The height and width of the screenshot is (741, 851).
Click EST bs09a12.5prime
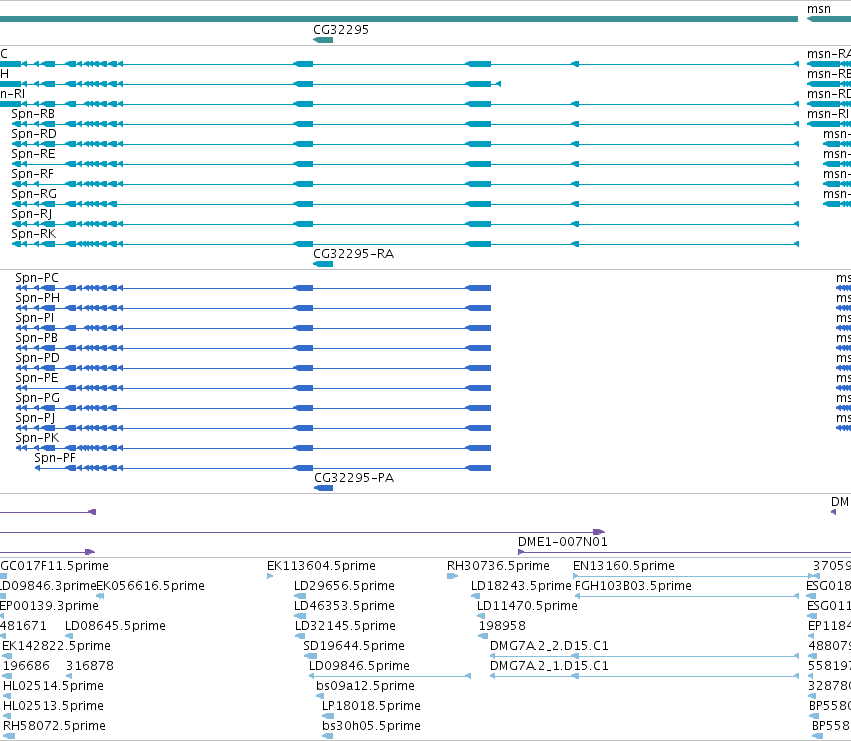pyautogui.click(x=365, y=686)
